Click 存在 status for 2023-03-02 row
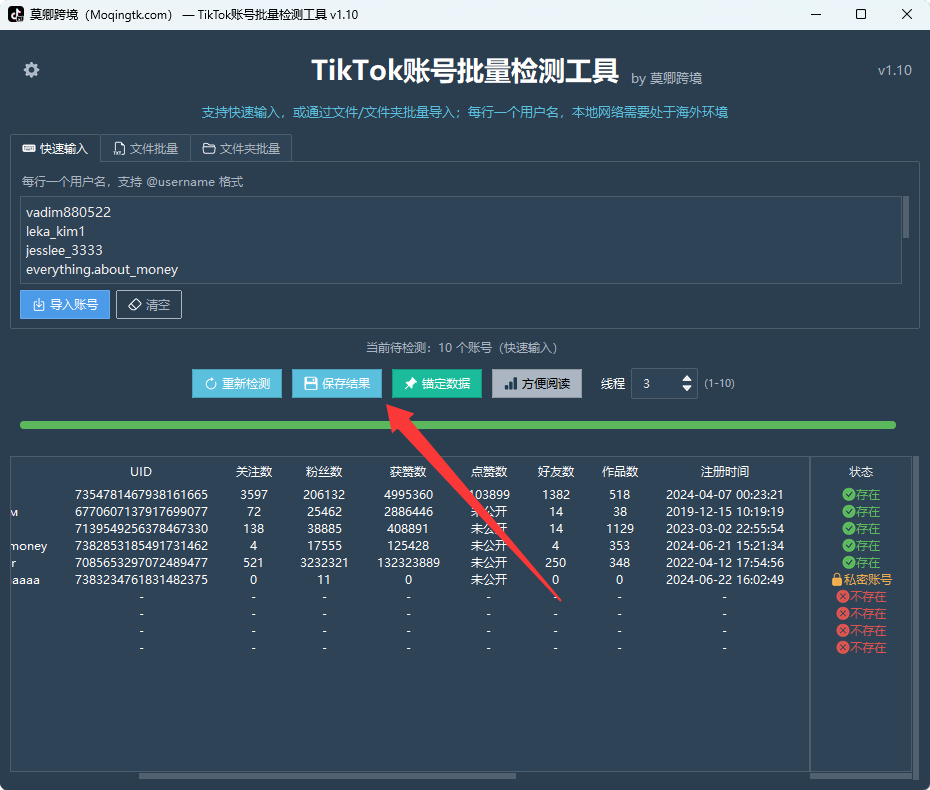This screenshot has width=930, height=790. (x=861, y=528)
